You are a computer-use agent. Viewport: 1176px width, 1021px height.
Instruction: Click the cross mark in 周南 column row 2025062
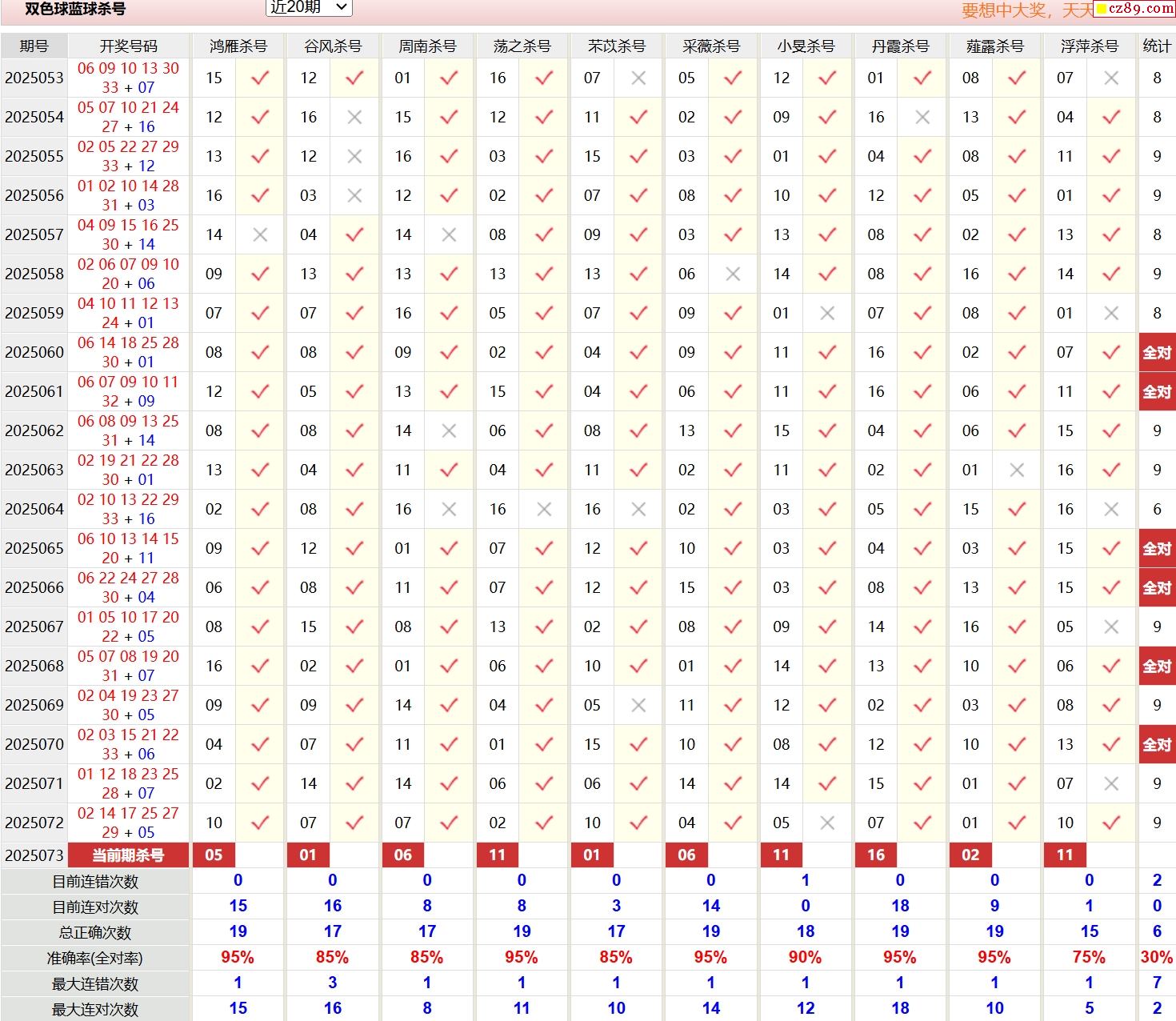(x=450, y=430)
